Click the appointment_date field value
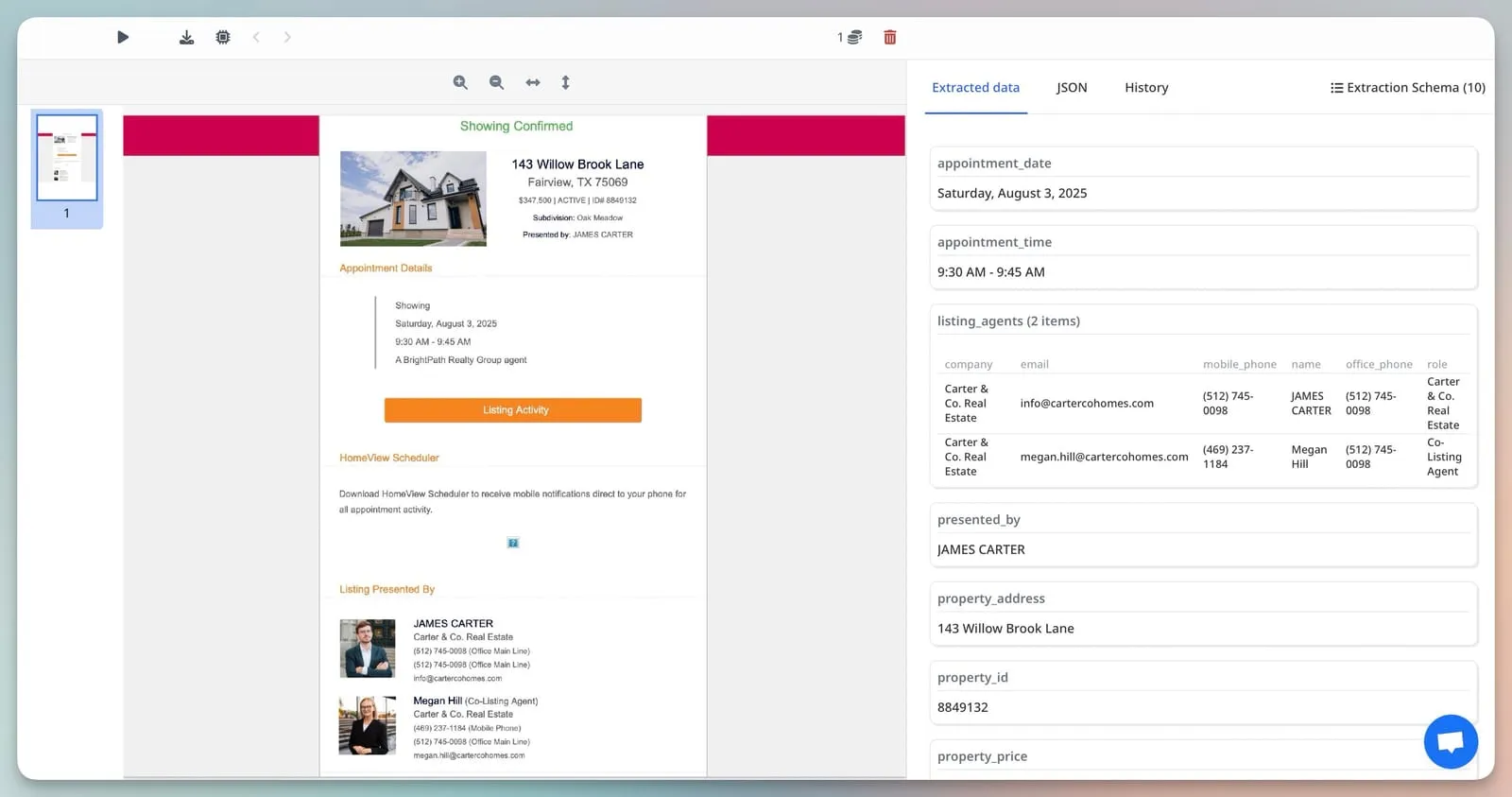This screenshot has height=797, width=1512. pos(1012,194)
